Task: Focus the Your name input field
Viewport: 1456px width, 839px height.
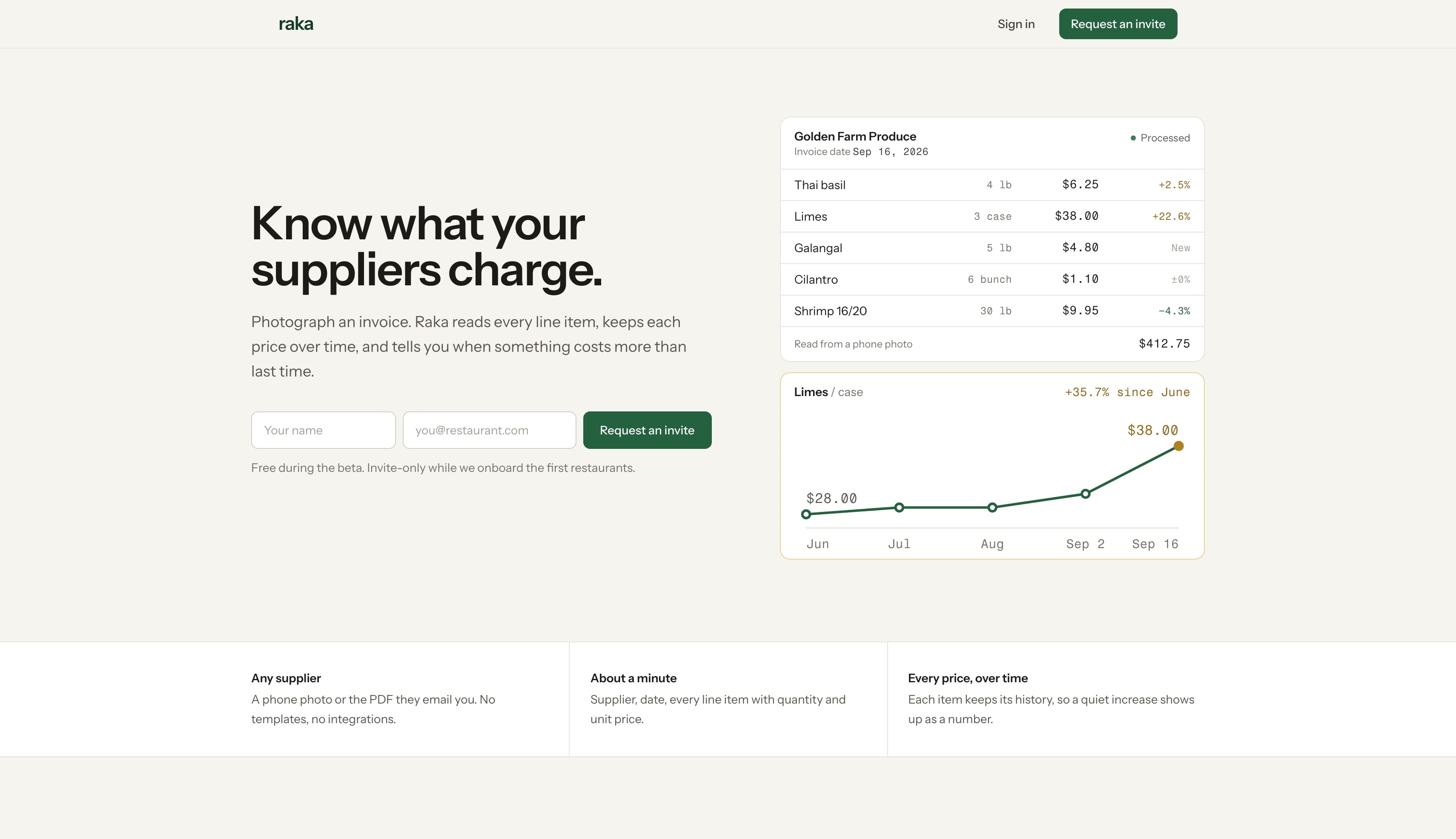Action: click(x=323, y=430)
